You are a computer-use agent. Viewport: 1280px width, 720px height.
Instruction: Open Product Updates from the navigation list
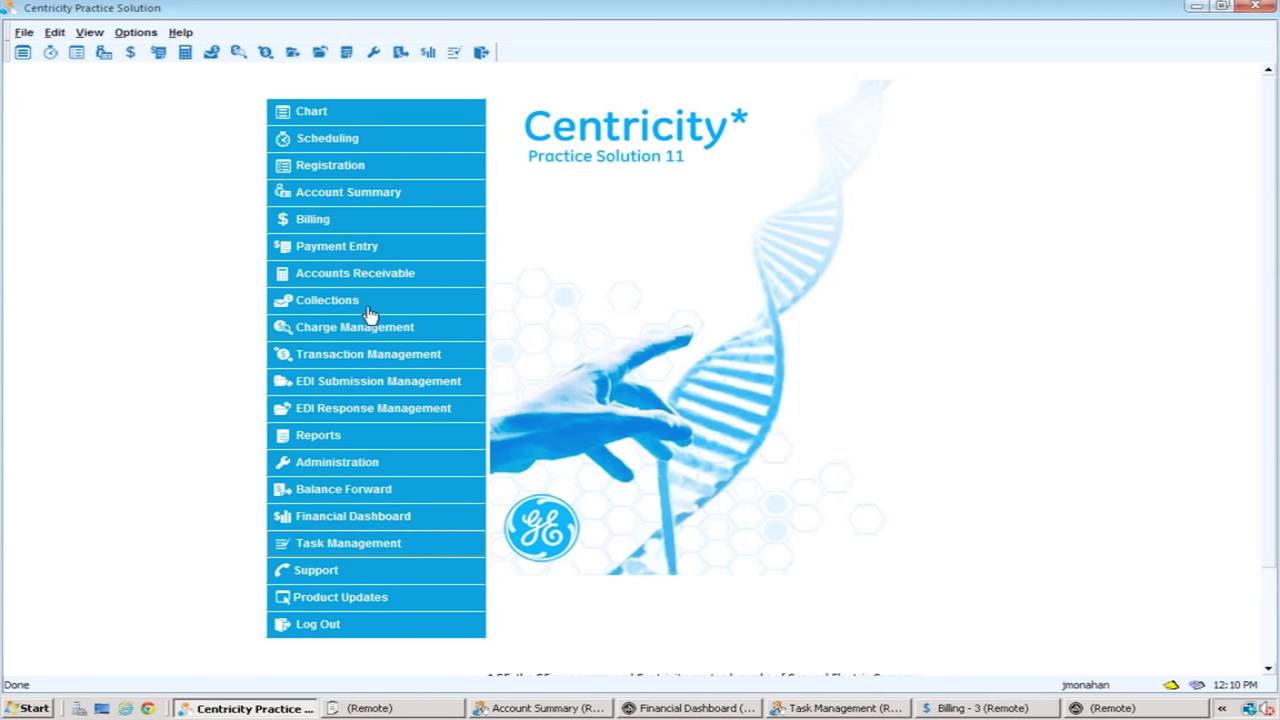pyautogui.click(x=376, y=597)
